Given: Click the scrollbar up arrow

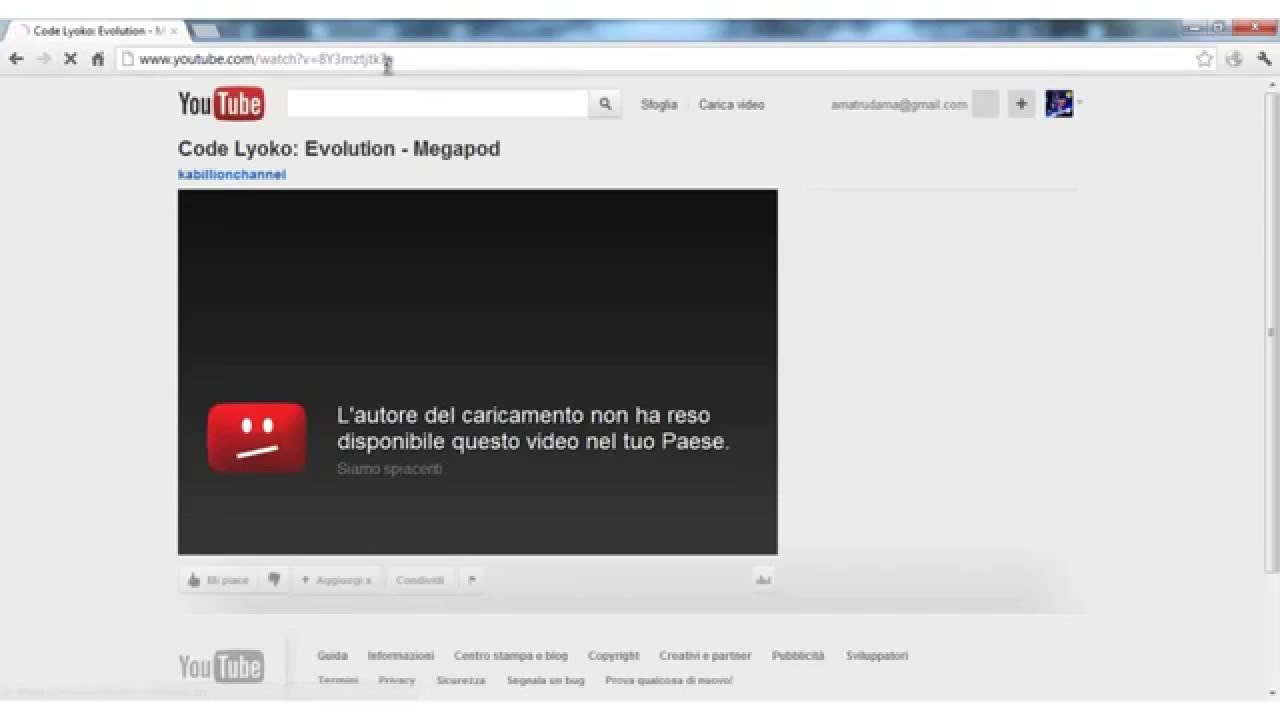Looking at the screenshot, I should pyautogui.click(x=1272, y=84).
